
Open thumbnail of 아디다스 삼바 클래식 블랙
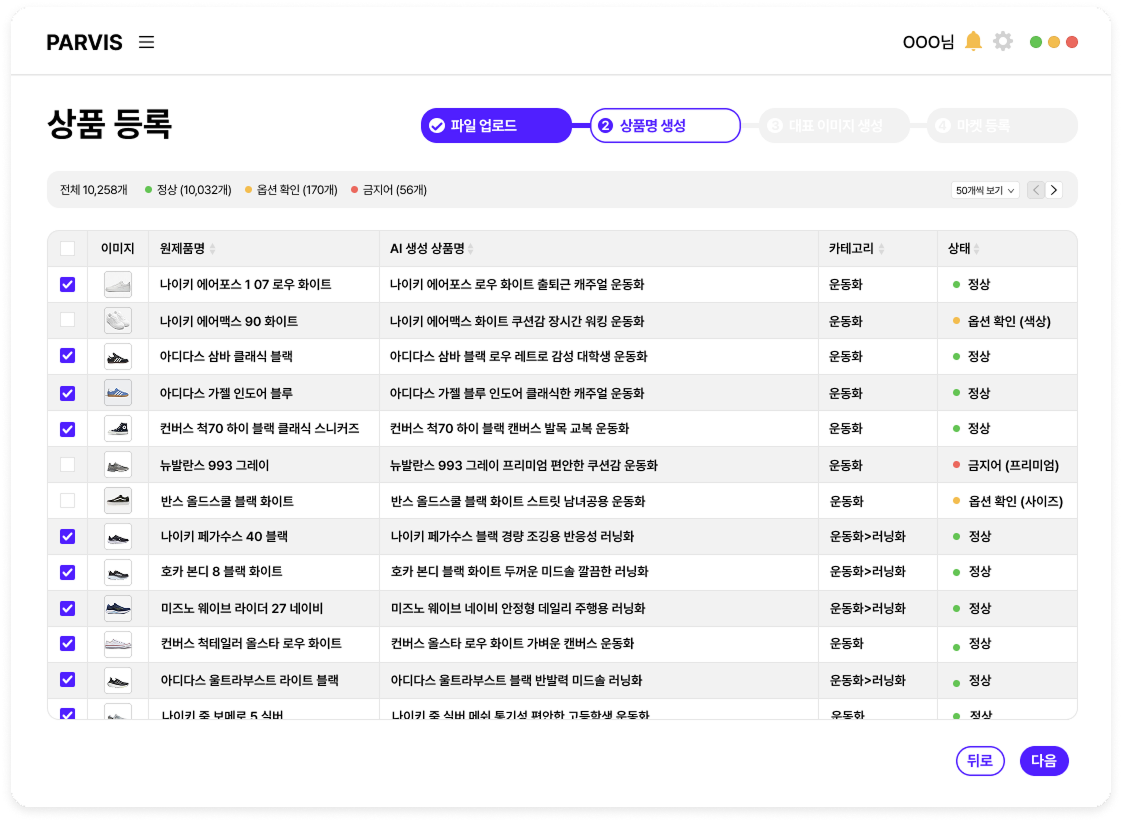coord(117,356)
